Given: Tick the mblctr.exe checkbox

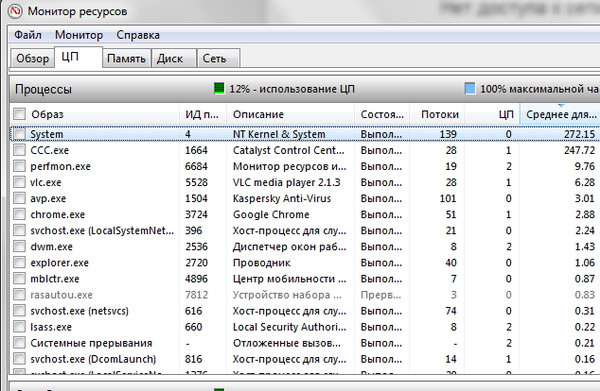Looking at the screenshot, I should coord(19,279).
